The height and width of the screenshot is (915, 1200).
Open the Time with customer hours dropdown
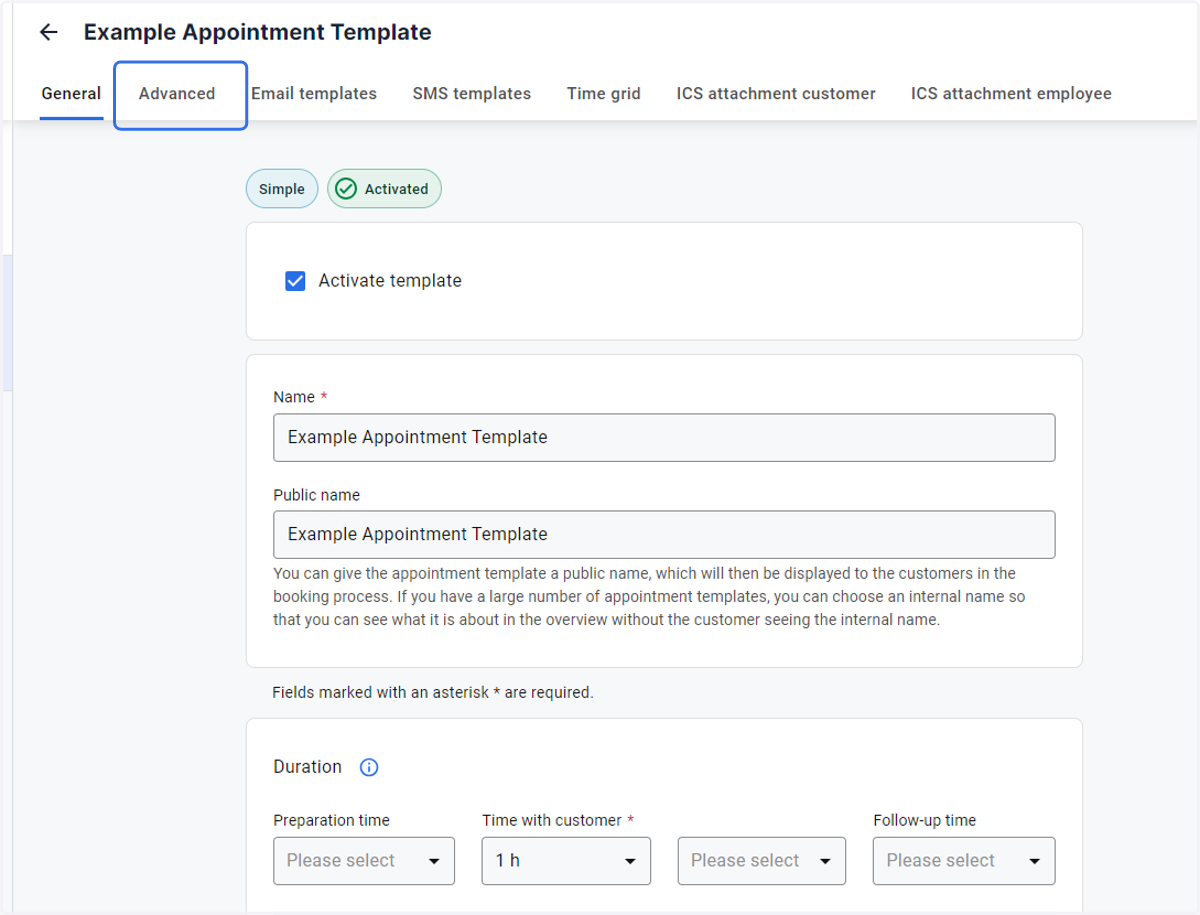[566, 861]
